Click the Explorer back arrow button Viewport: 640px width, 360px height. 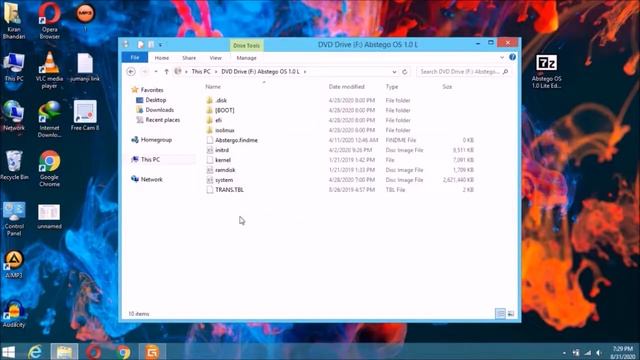pyautogui.click(x=131, y=72)
